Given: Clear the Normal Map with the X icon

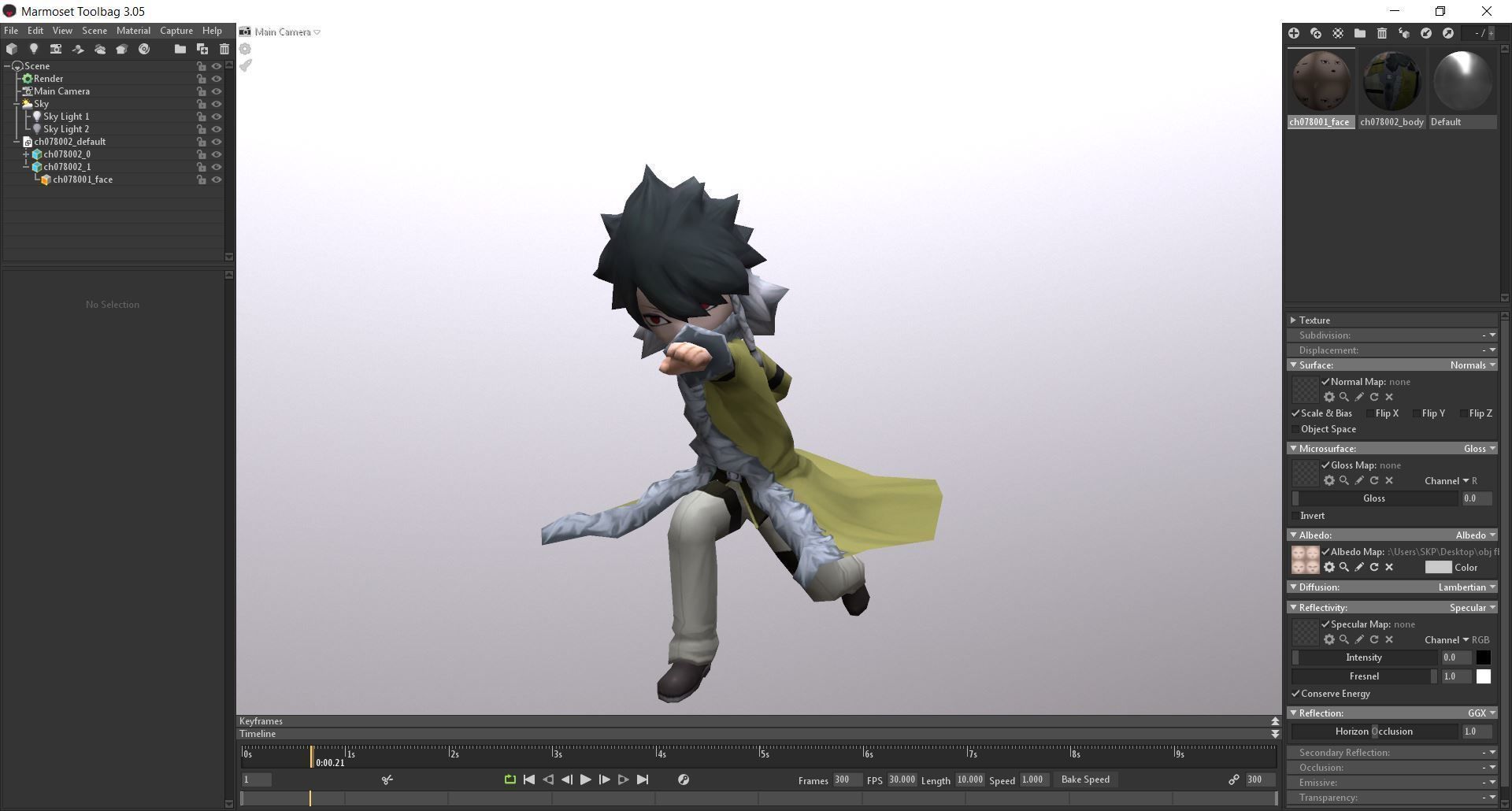Looking at the screenshot, I should pyautogui.click(x=1389, y=397).
